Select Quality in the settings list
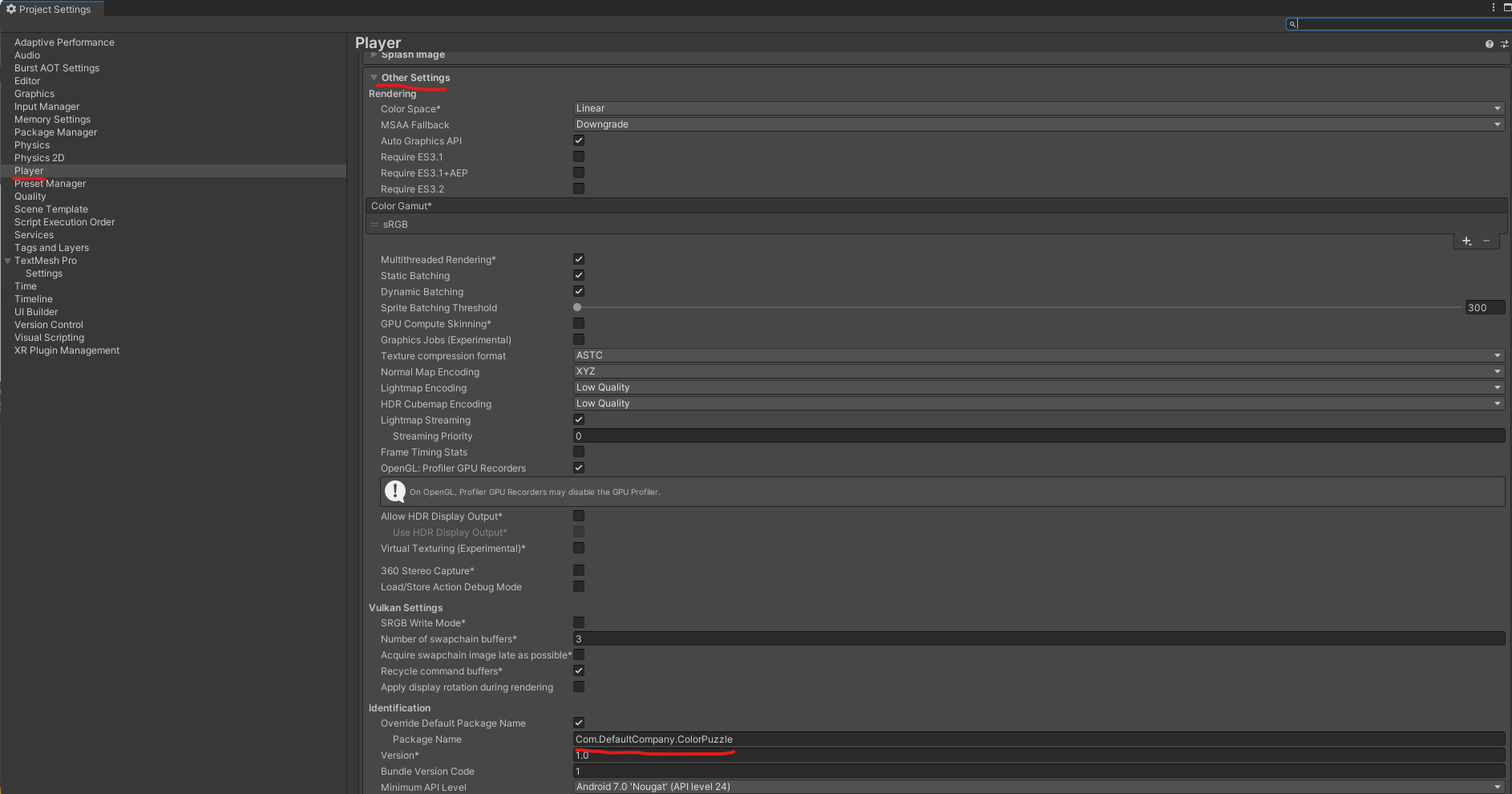The image size is (1512, 794). (x=30, y=196)
